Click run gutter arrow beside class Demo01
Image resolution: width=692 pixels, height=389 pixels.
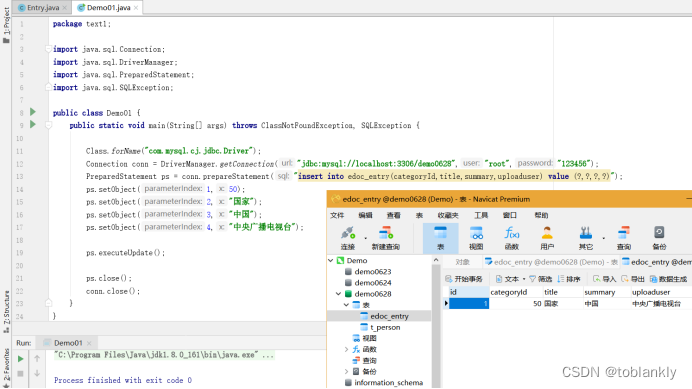click(x=33, y=112)
